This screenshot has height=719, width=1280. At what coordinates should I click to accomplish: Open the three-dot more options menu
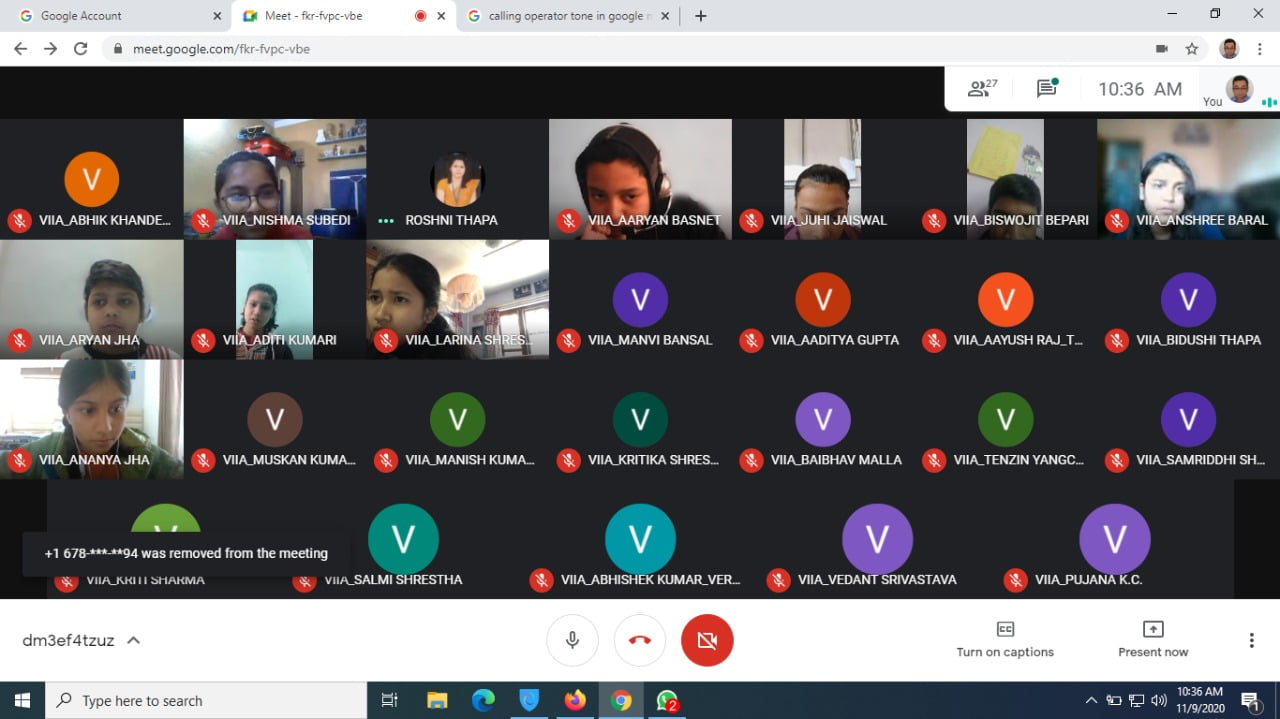1251,640
